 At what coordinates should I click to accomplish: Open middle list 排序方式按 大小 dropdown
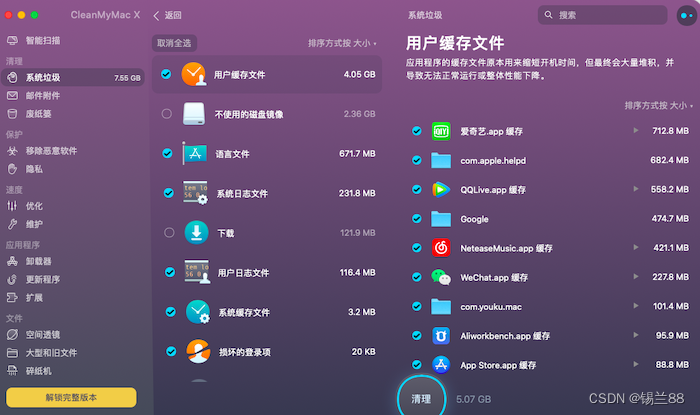pos(342,43)
